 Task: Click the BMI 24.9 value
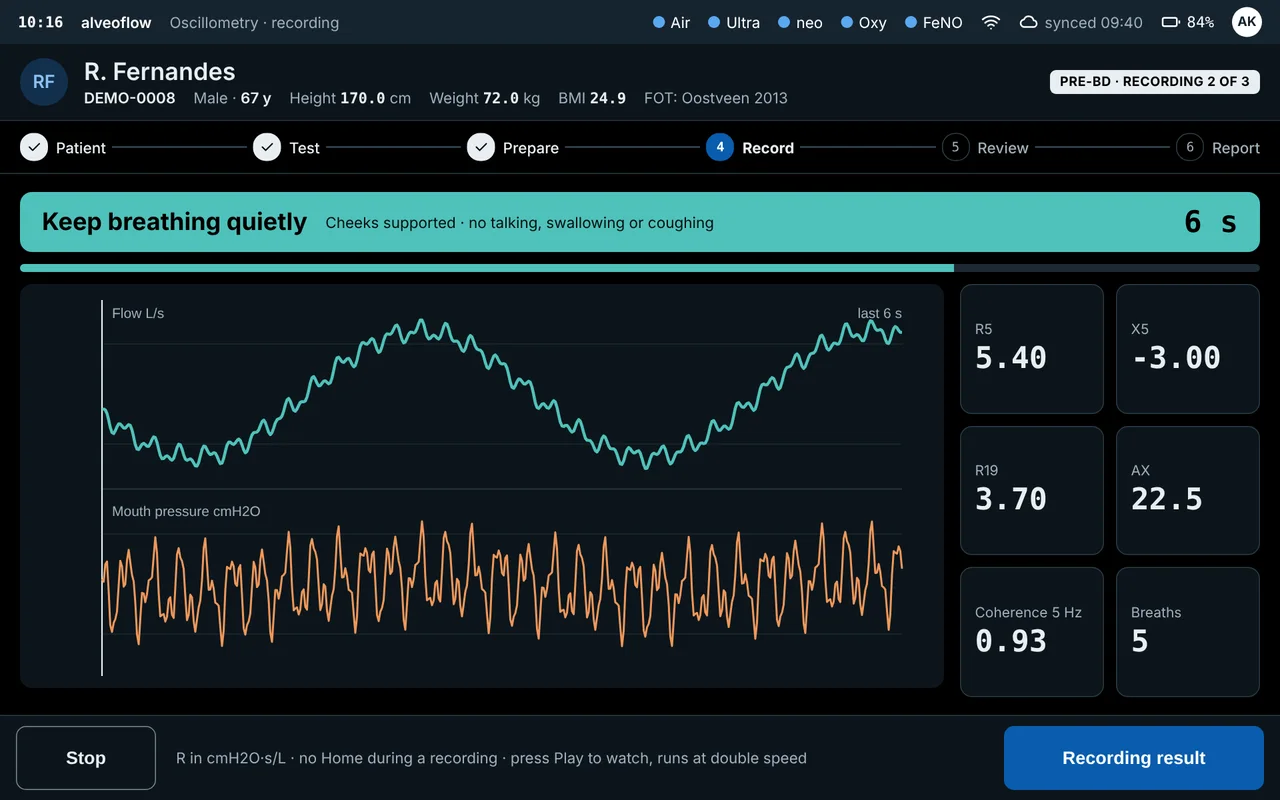(x=592, y=98)
